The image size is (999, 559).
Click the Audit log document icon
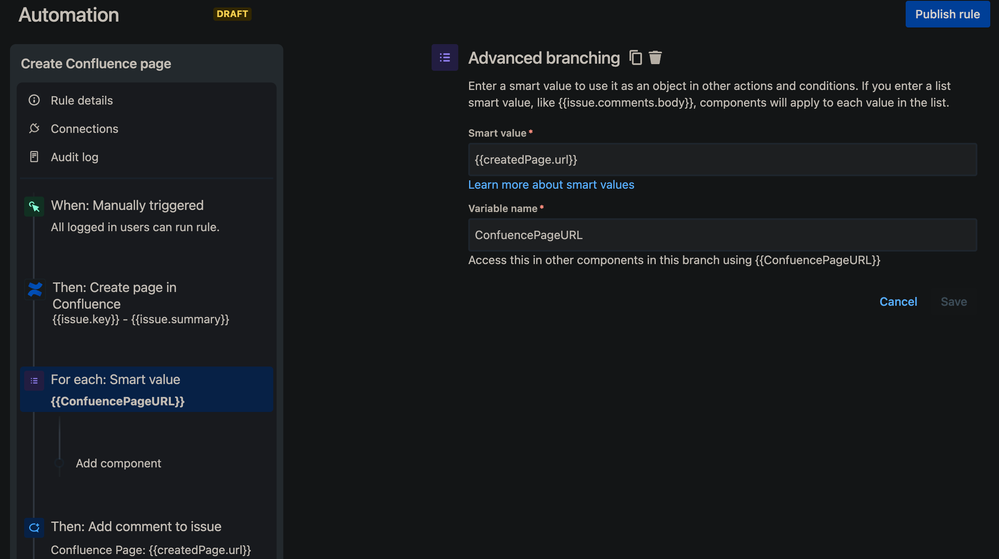(x=34, y=157)
